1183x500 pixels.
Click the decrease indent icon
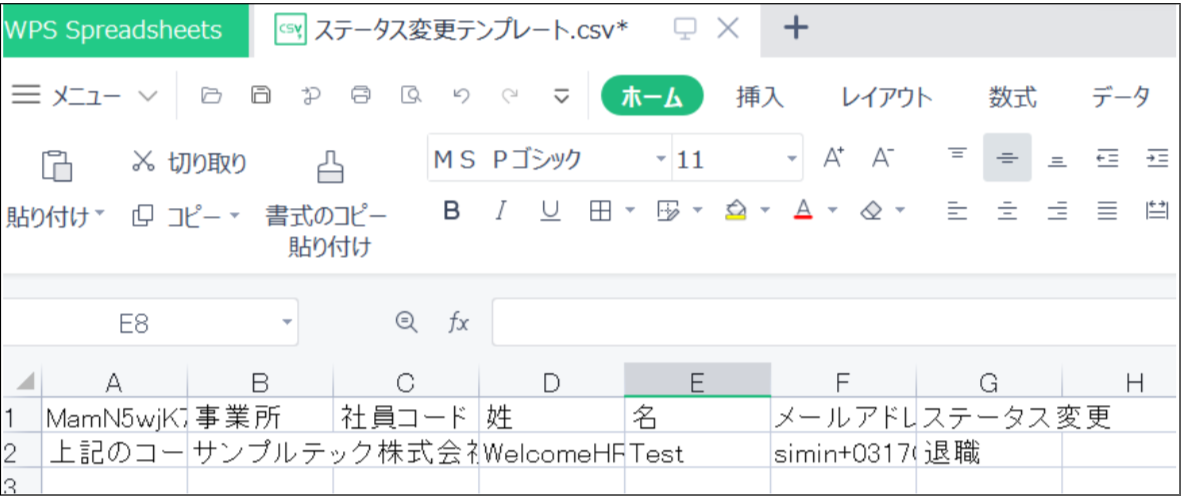pyautogui.click(x=1107, y=158)
